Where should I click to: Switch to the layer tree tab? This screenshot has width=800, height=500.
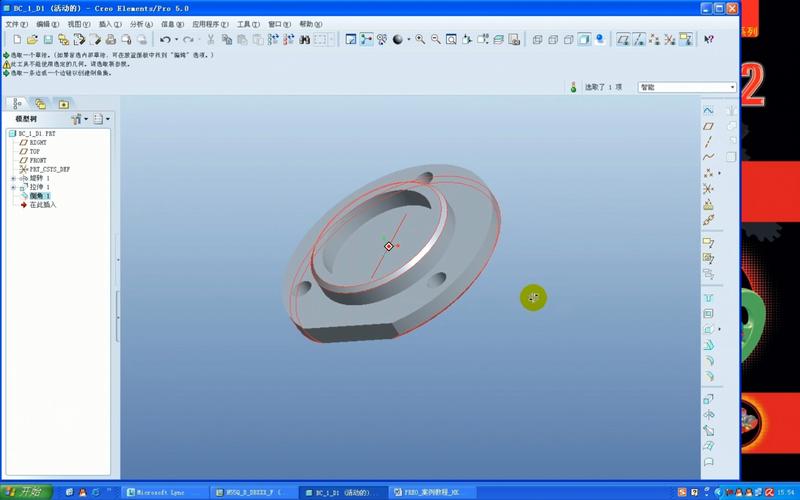tap(40, 103)
